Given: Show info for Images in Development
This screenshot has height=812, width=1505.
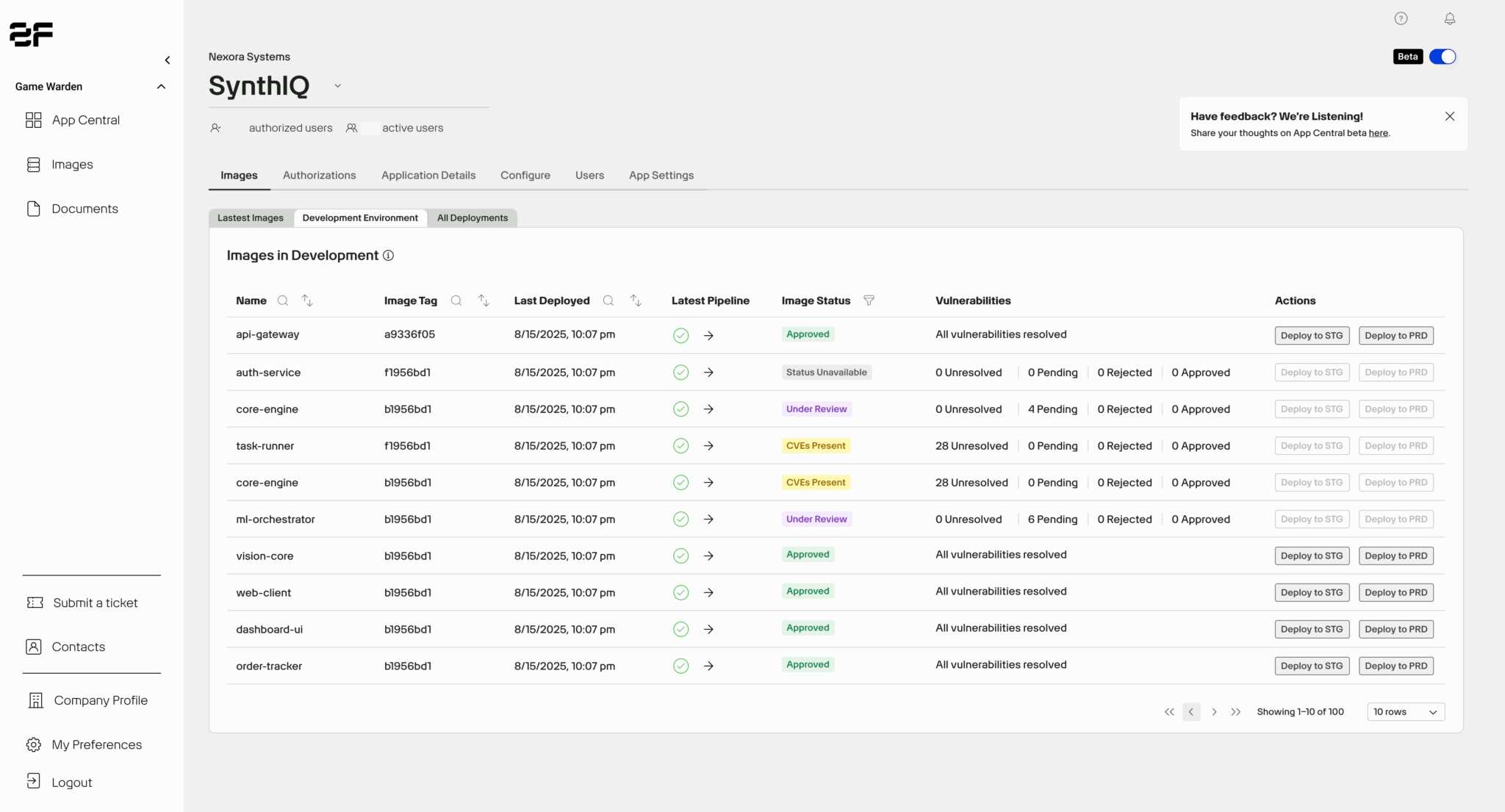Looking at the screenshot, I should coord(388,256).
